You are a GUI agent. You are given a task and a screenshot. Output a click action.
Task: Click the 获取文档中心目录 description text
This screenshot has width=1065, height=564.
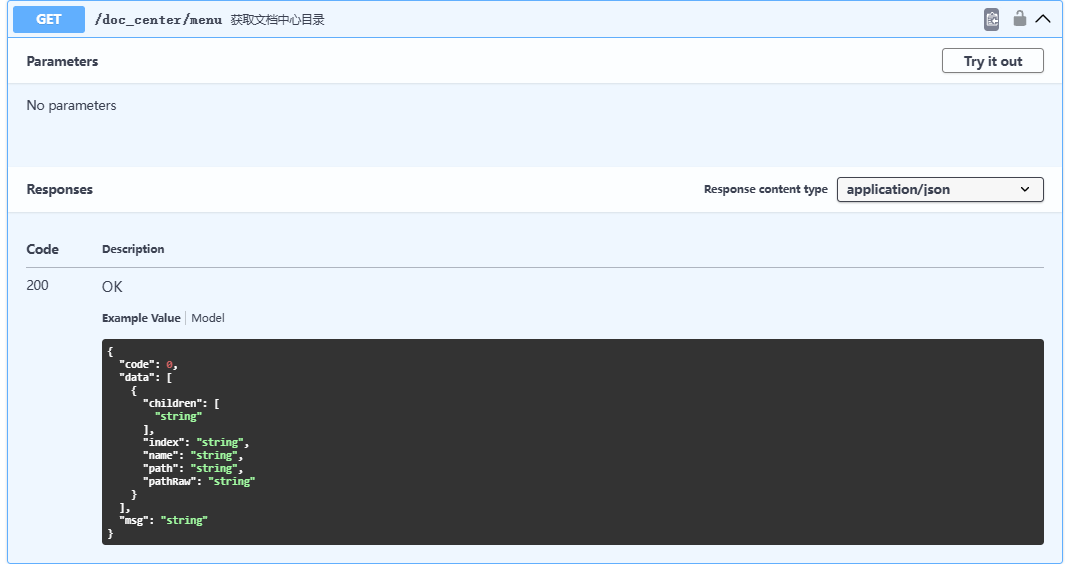[277, 20]
